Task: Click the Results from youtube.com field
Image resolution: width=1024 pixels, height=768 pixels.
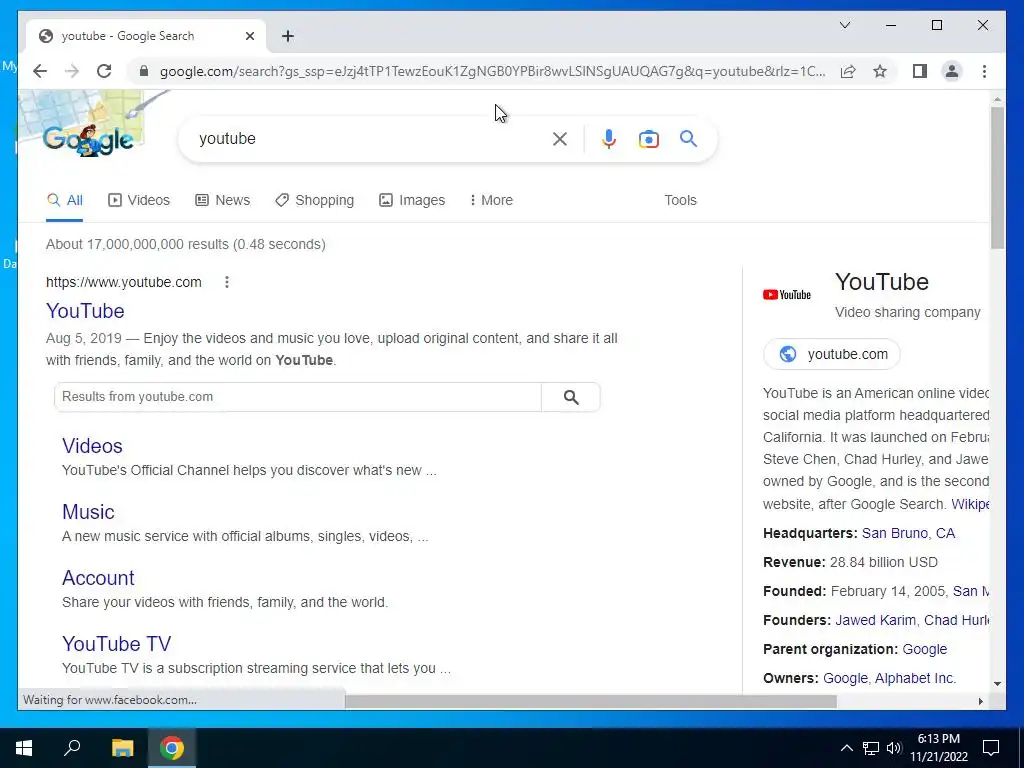Action: pyautogui.click(x=298, y=397)
